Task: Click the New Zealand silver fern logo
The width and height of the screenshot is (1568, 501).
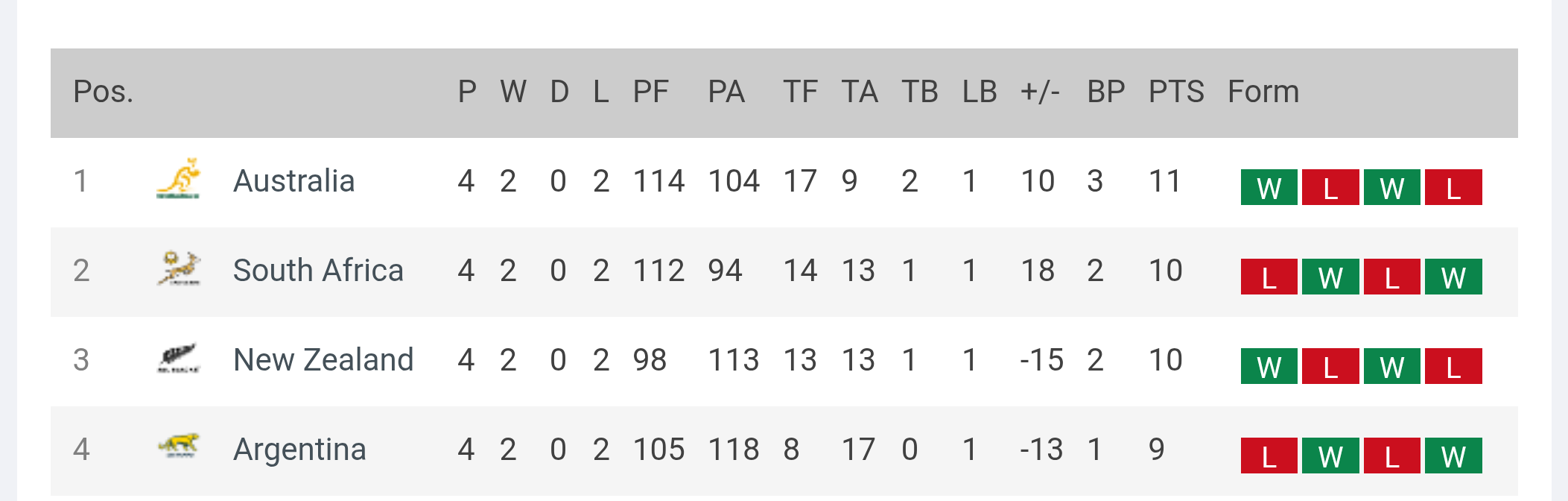Action: (179, 359)
